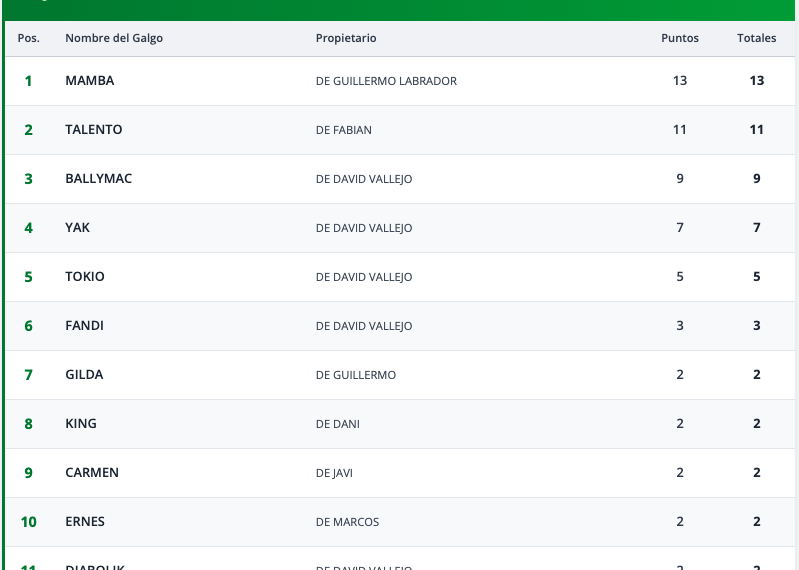Click the 'Pos.' column header
This screenshot has width=799, height=570.
point(29,39)
